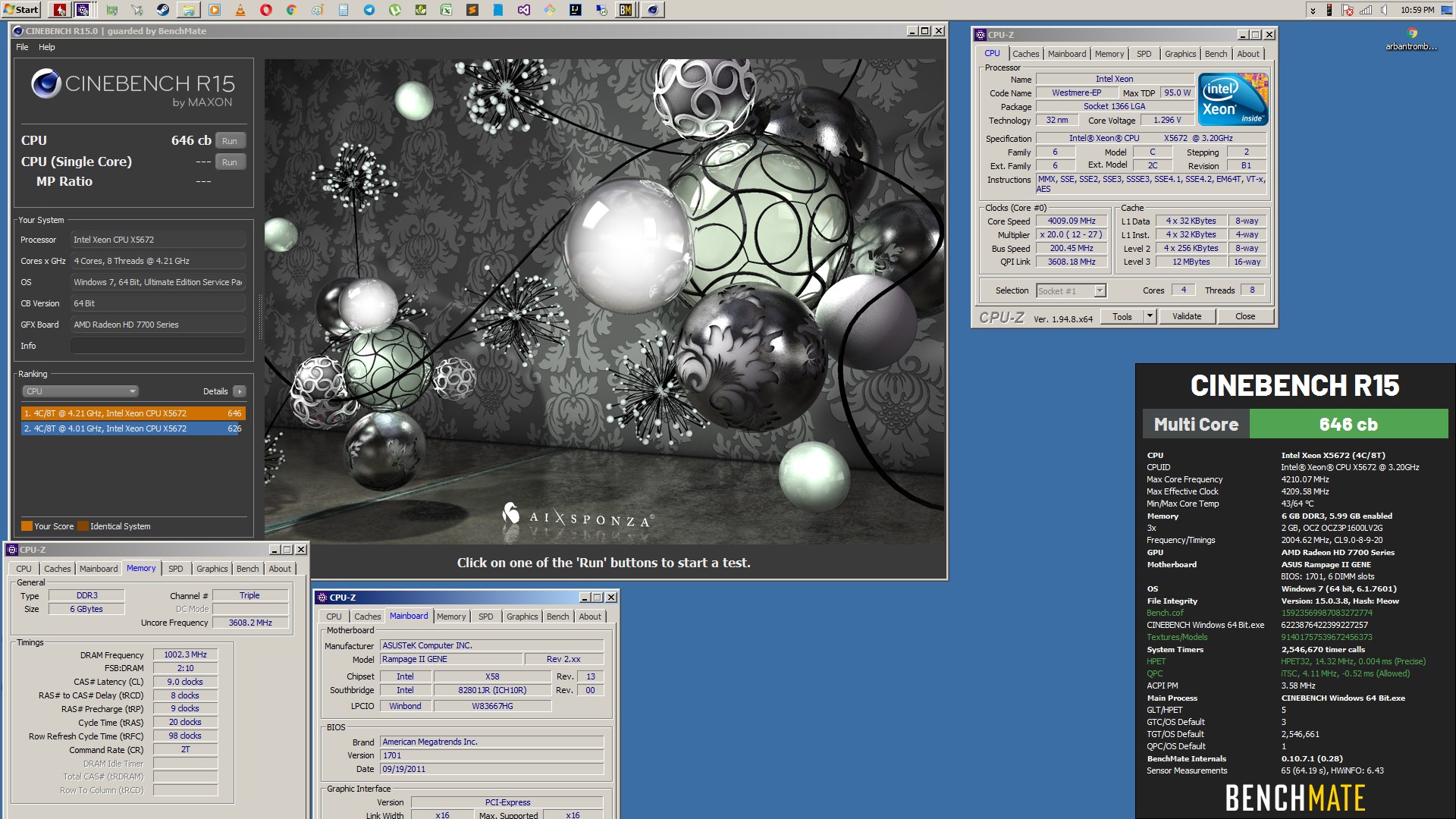
Task: Open Windows Explorer folder icon in taskbar
Action: tap(189, 10)
